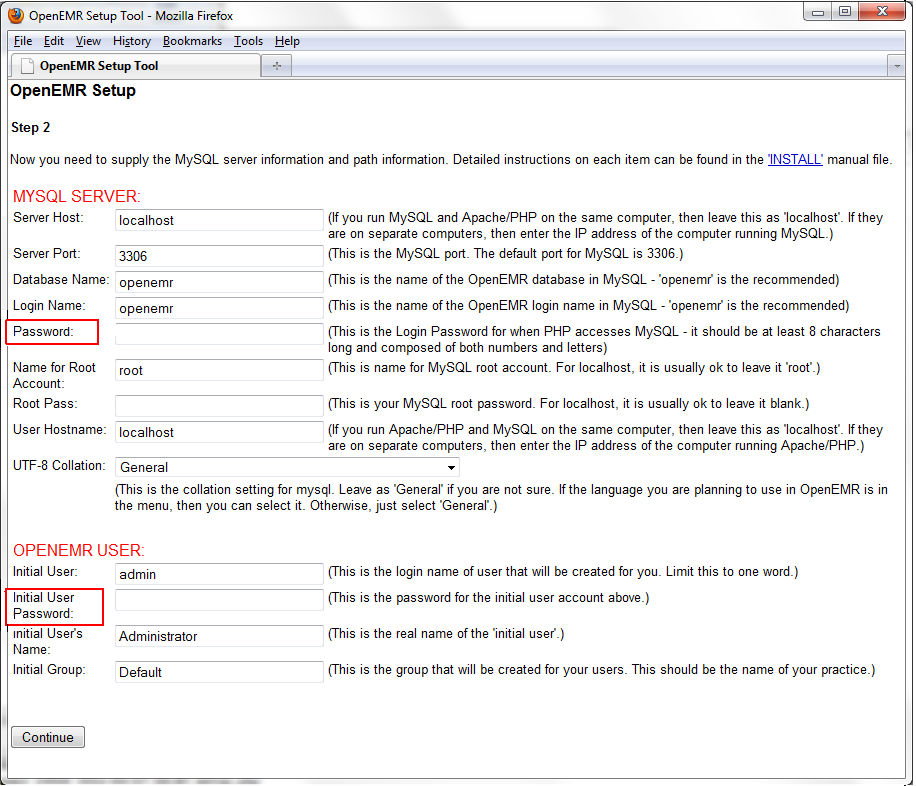Click the UTF-8 Collation label
Screen dimensions: 916x786
click(x=59, y=465)
